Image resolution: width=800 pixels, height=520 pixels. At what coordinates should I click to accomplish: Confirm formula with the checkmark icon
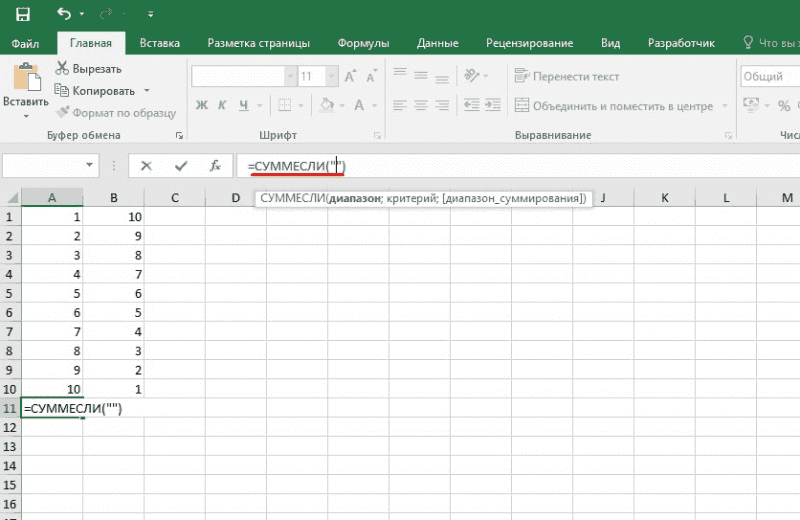tap(180, 166)
